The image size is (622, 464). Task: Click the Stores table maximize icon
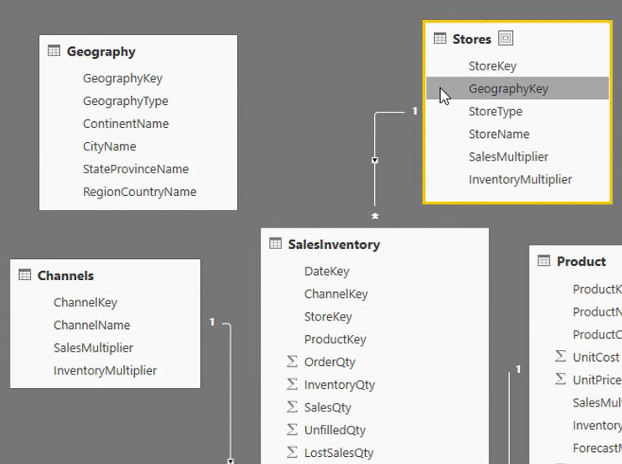pos(505,38)
